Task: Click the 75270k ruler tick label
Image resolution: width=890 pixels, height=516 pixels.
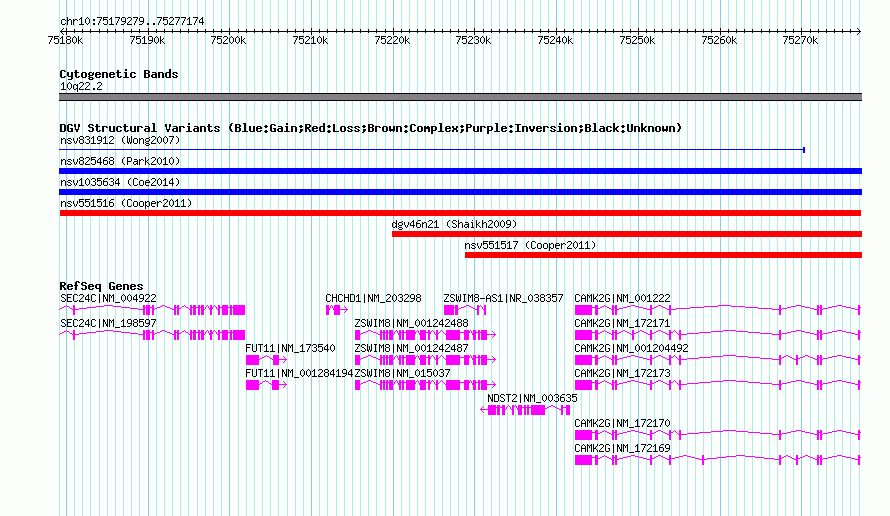Action: (800, 40)
